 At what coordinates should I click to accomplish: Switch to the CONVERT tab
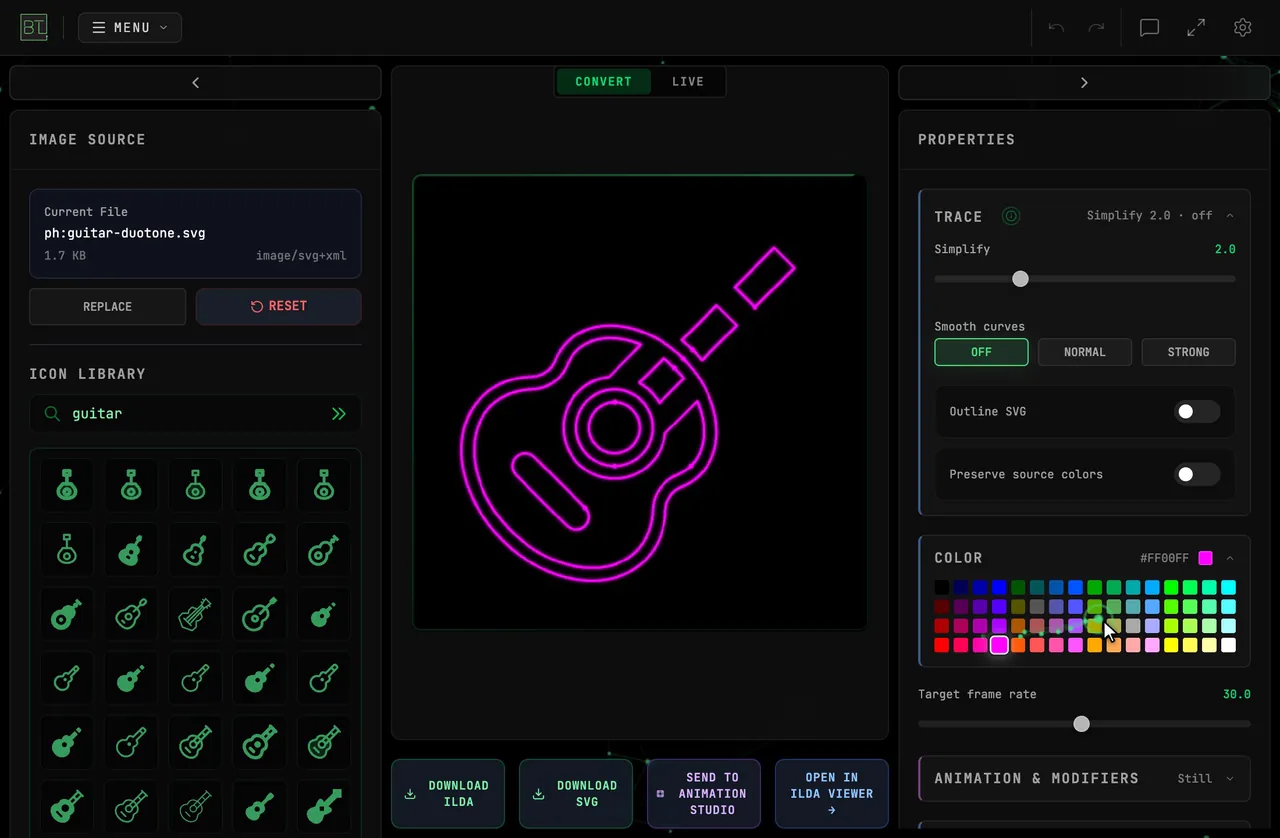point(603,82)
